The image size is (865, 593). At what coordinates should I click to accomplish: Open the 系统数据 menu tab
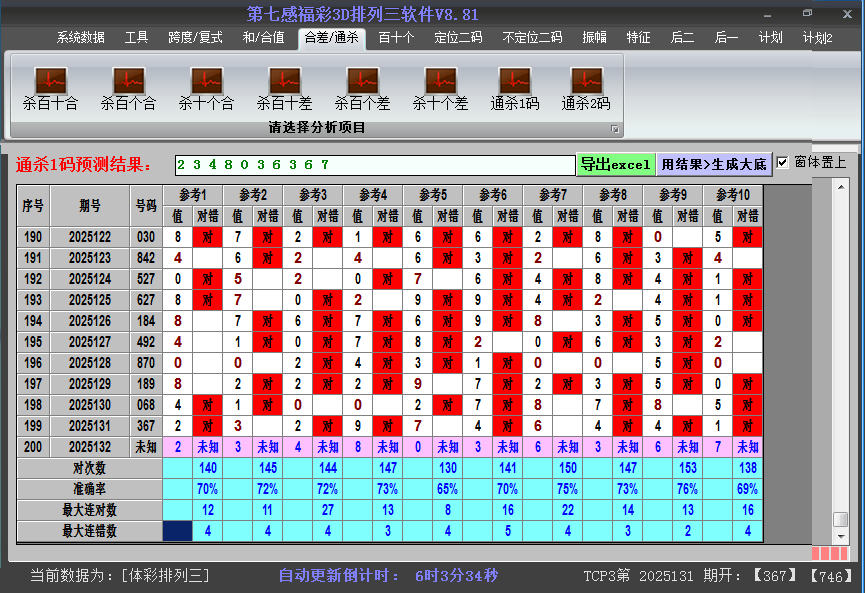tap(81, 38)
